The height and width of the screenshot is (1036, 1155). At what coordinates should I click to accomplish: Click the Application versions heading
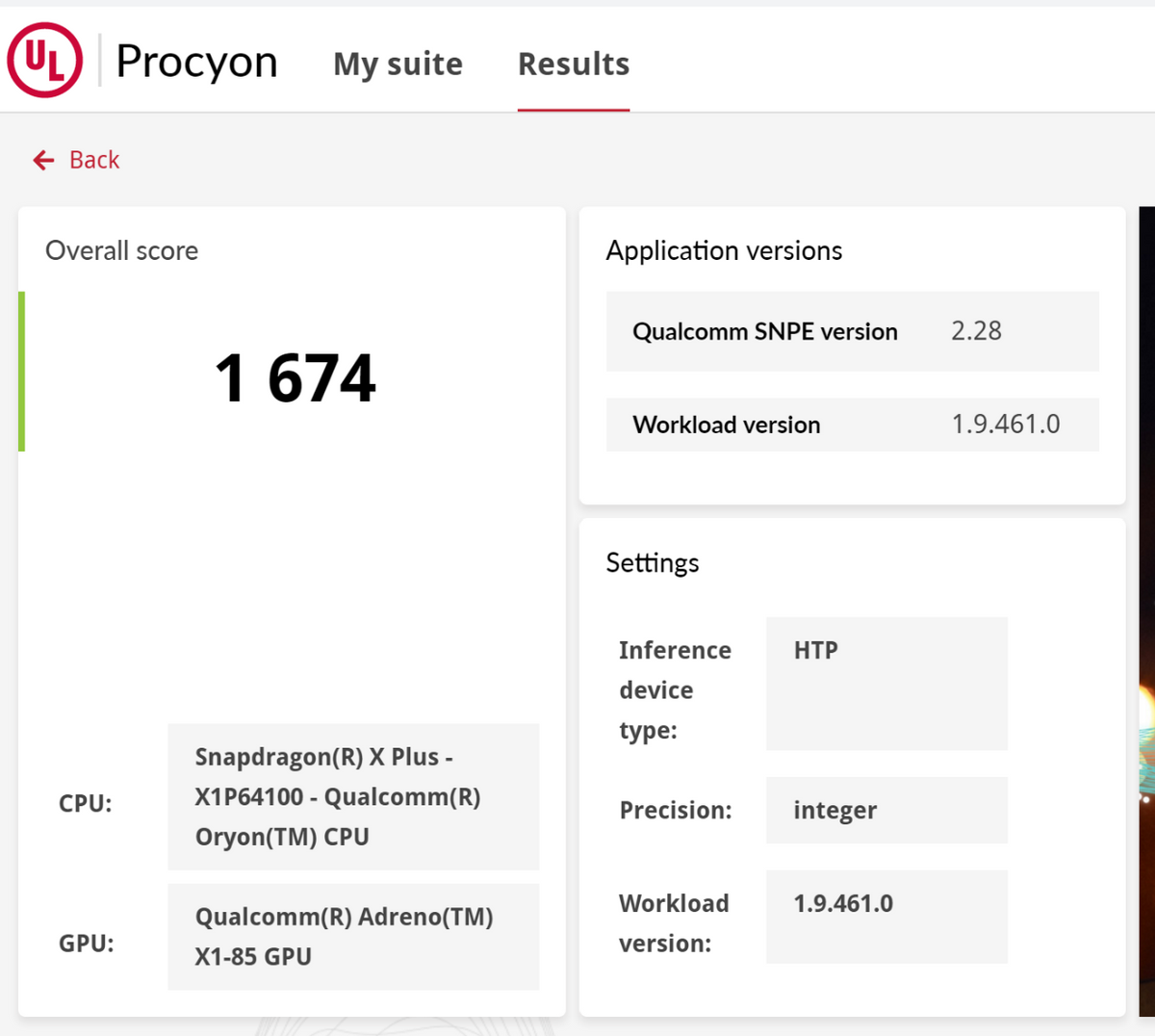point(724,250)
